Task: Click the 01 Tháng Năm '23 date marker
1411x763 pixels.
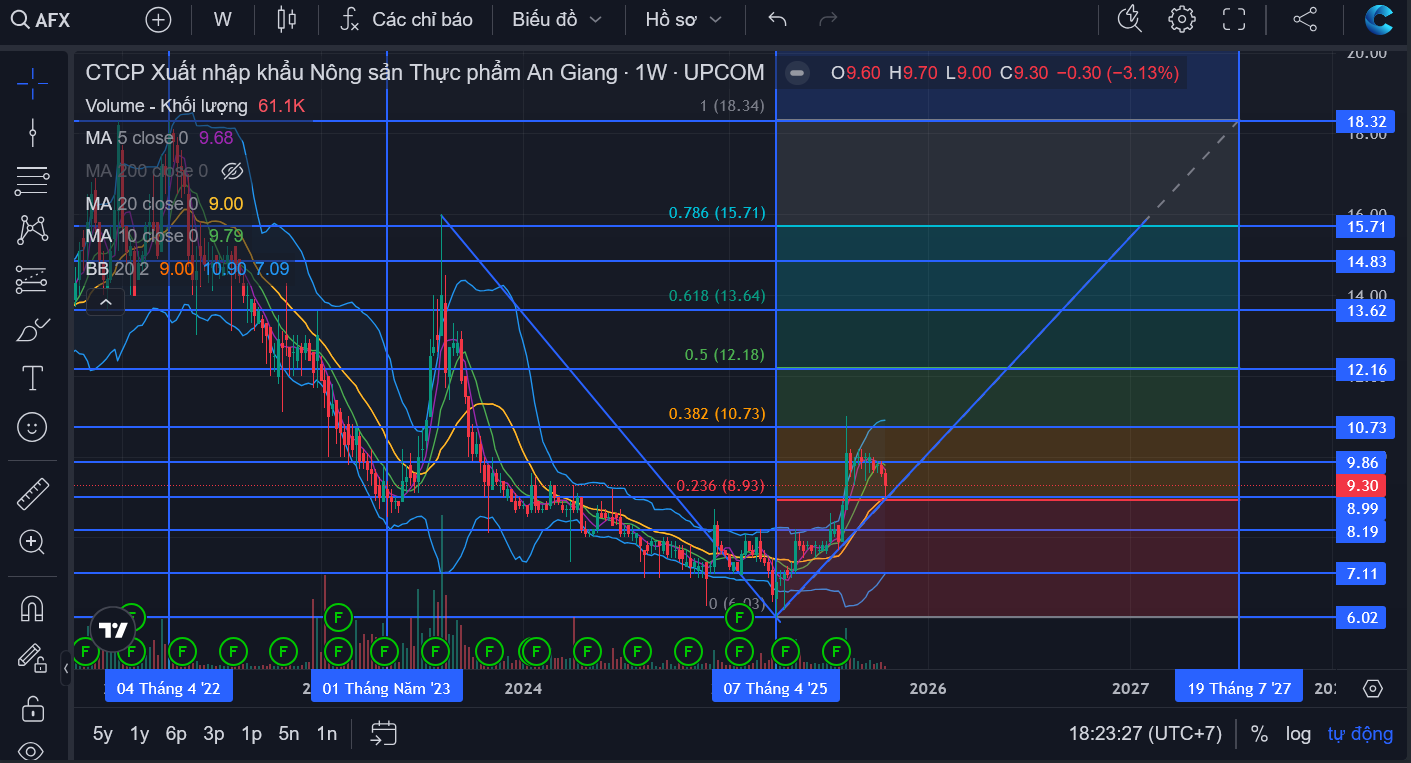Action: (387, 688)
